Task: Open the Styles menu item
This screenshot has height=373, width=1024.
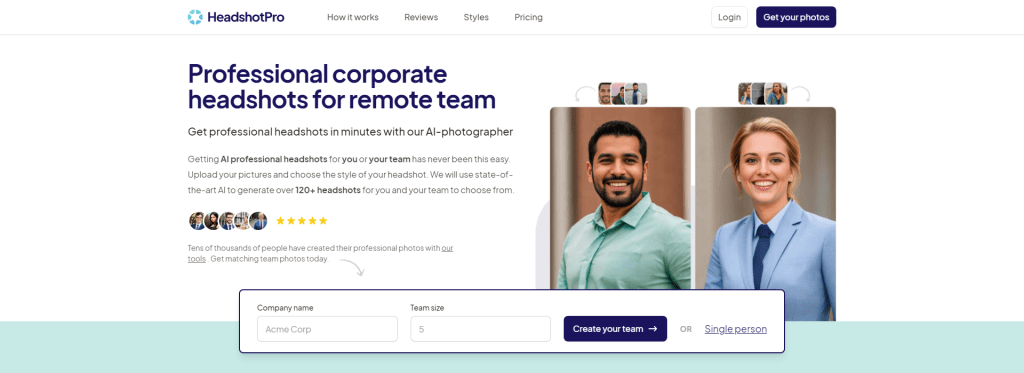Action: [x=476, y=17]
